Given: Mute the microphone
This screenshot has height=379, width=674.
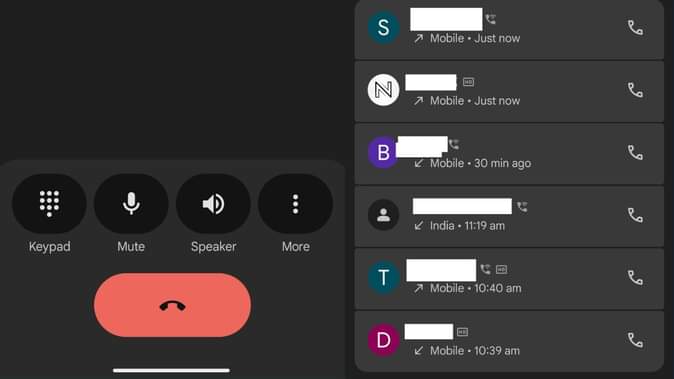Looking at the screenshot, I should click(x=131, y=204).
